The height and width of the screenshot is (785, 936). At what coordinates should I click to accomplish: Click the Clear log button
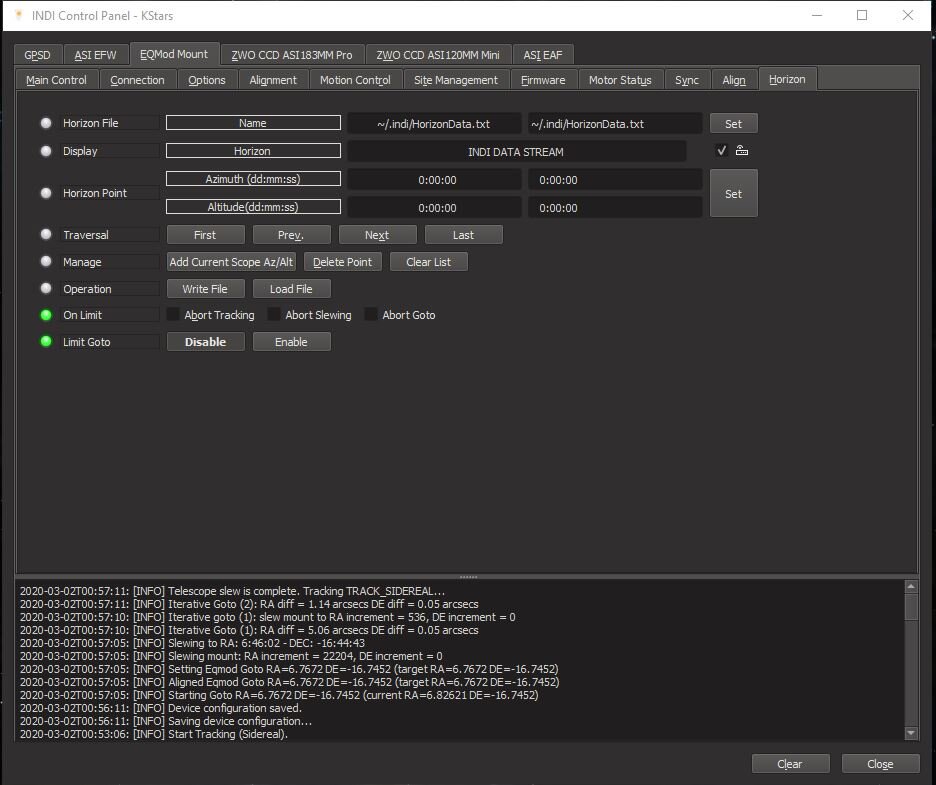tap(790, 764)
